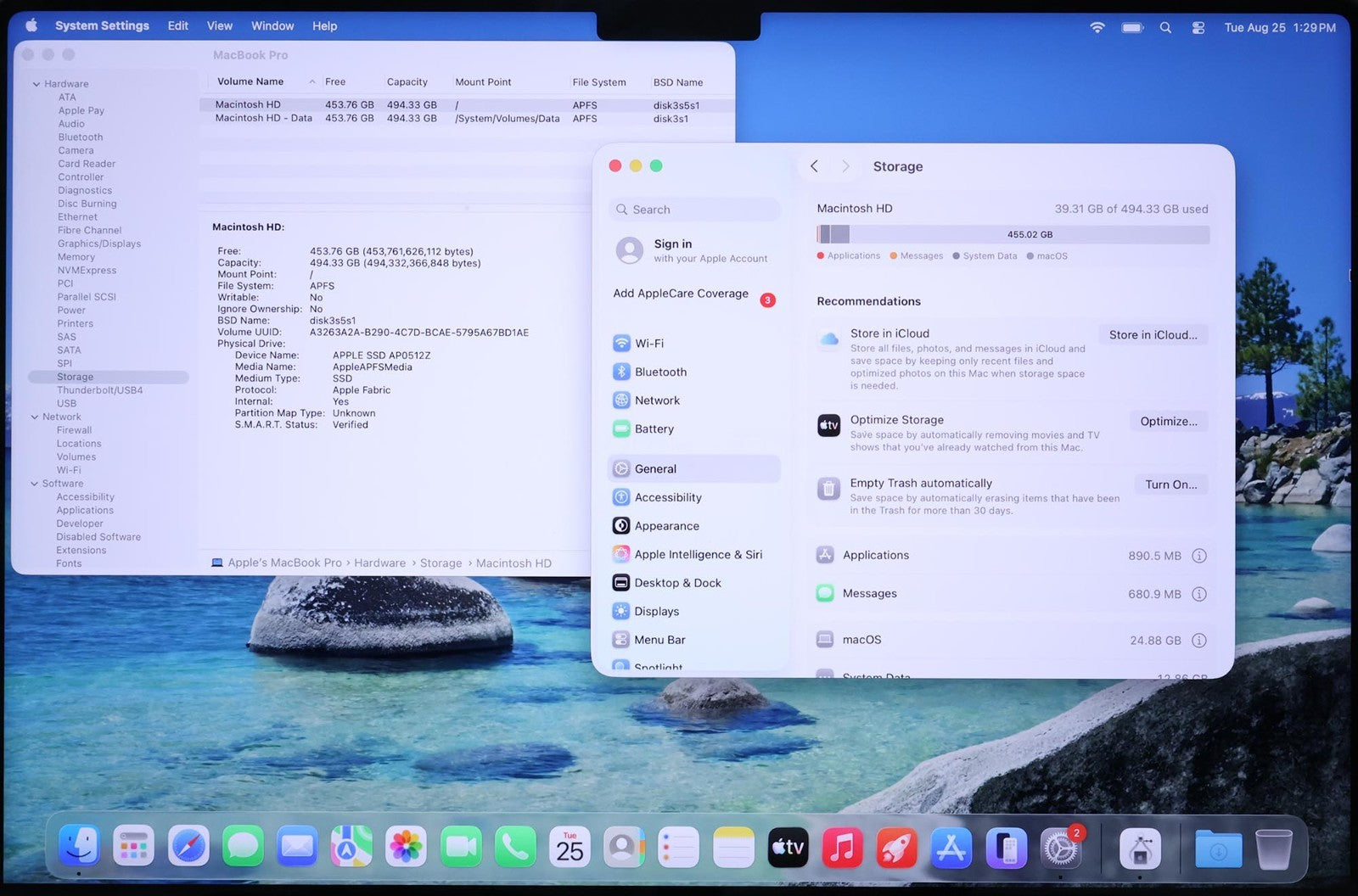This screenshot has height=896, width=1358.
Task: Select Thunderbolt/USB4 in System Information sidebar
Action: 99,390
